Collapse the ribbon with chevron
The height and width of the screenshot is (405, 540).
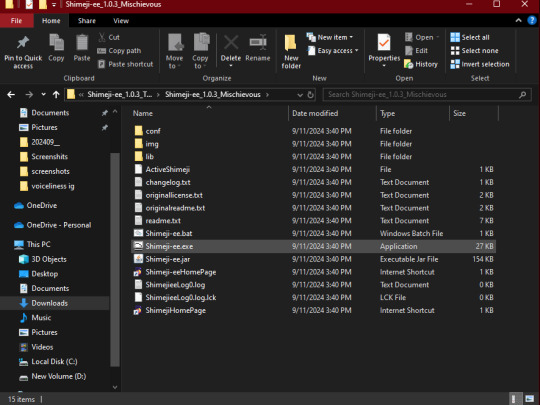point(518,21)
